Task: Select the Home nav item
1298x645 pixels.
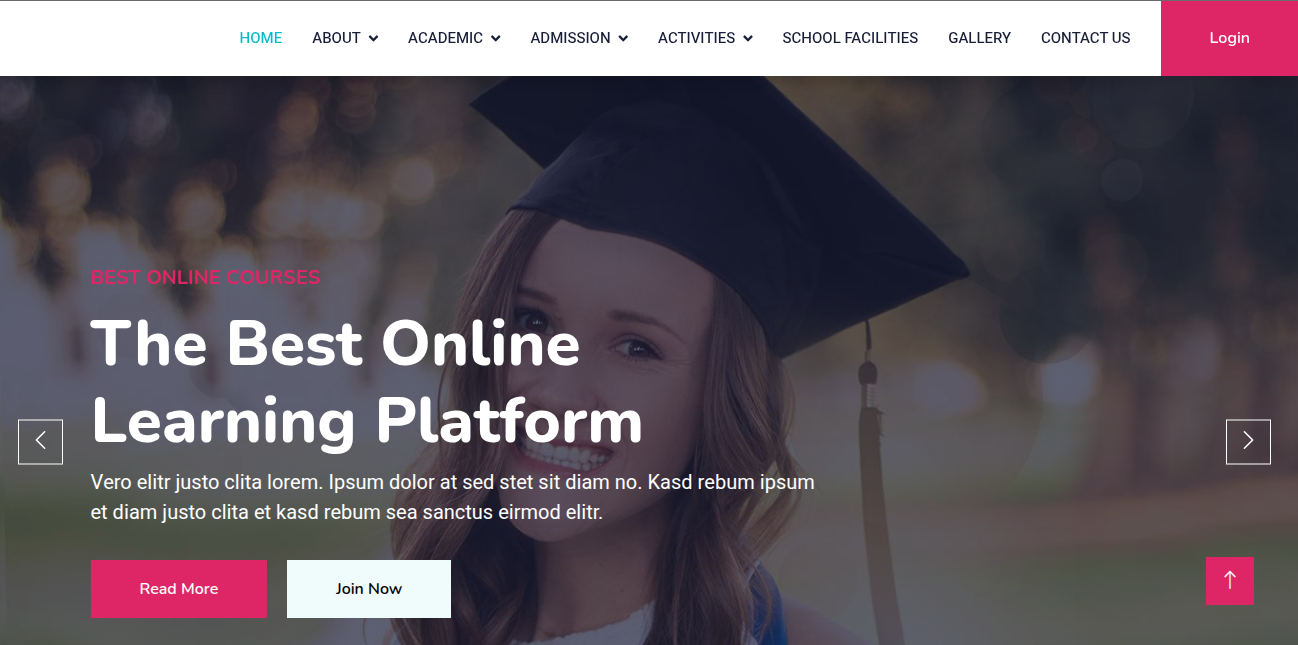Action: tap(261, 38)
